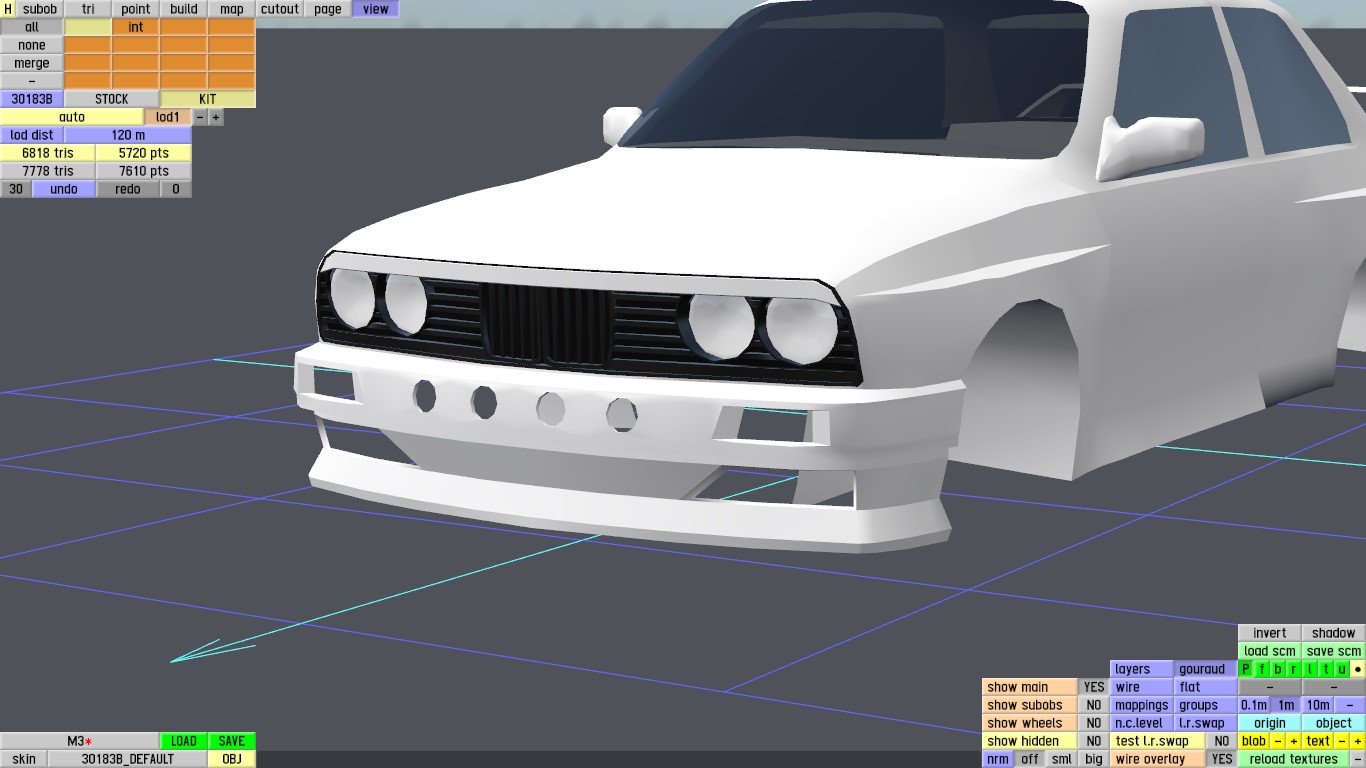Toggle wire overlay YES value
This screenshot has height=768, width=1366.
coord(1222,759)
